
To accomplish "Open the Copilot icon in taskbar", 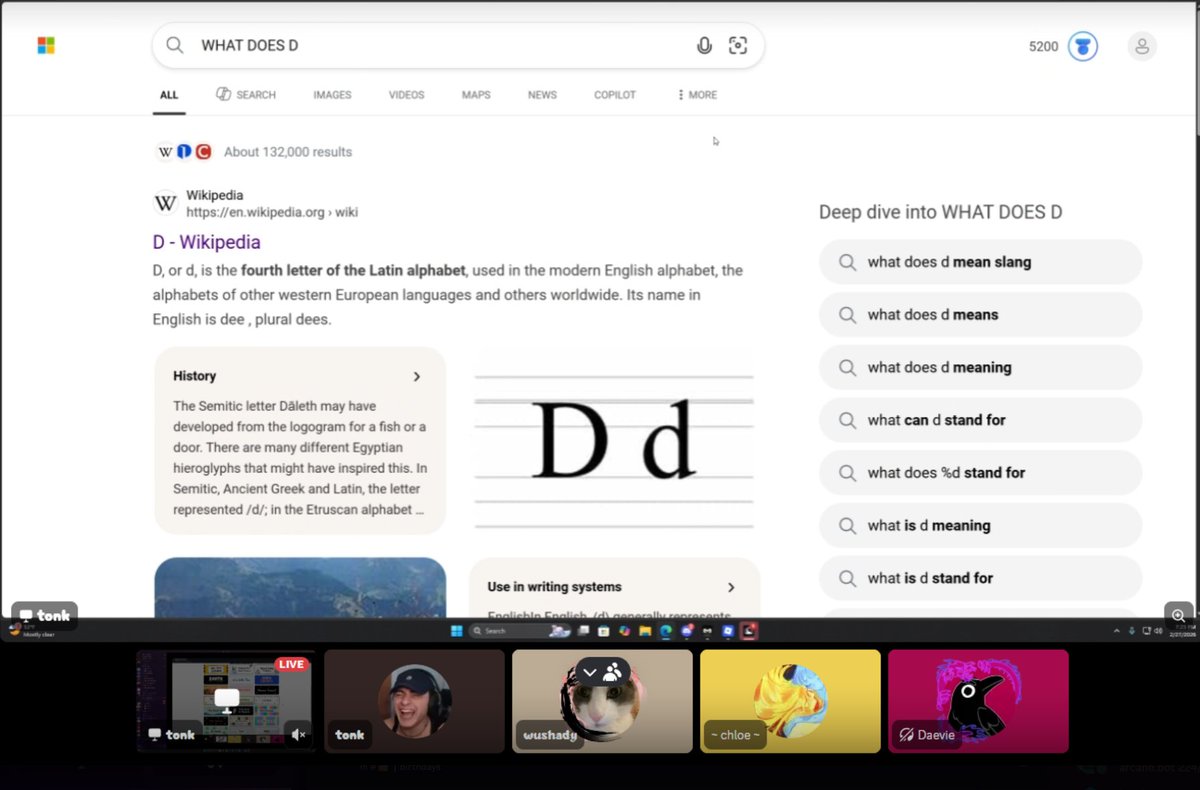I will (625, 631).
